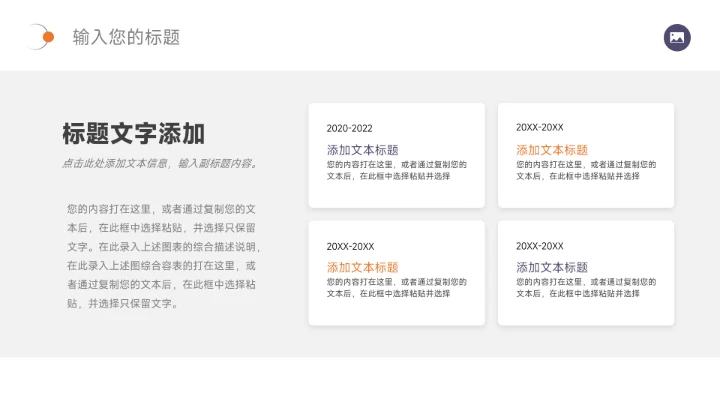Click the purple image icon in the header

click(677, 38)
